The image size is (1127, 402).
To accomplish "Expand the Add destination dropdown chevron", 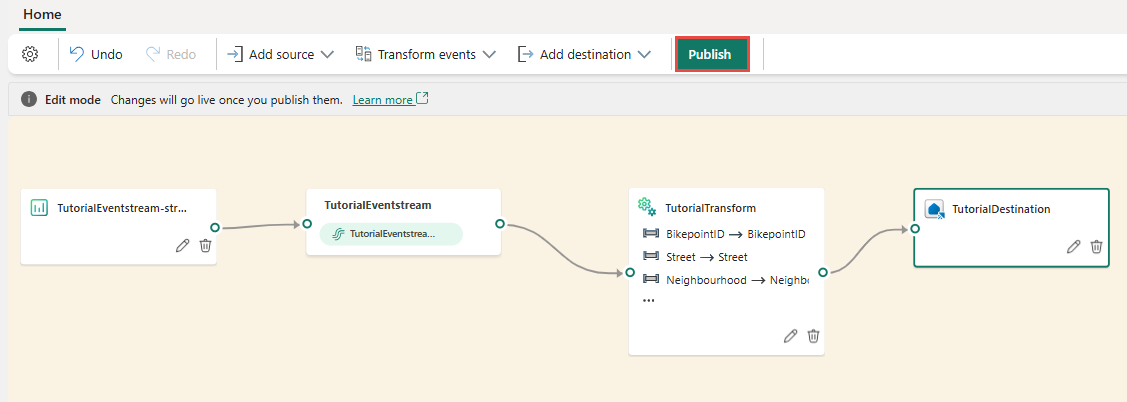I will (644, 55).
